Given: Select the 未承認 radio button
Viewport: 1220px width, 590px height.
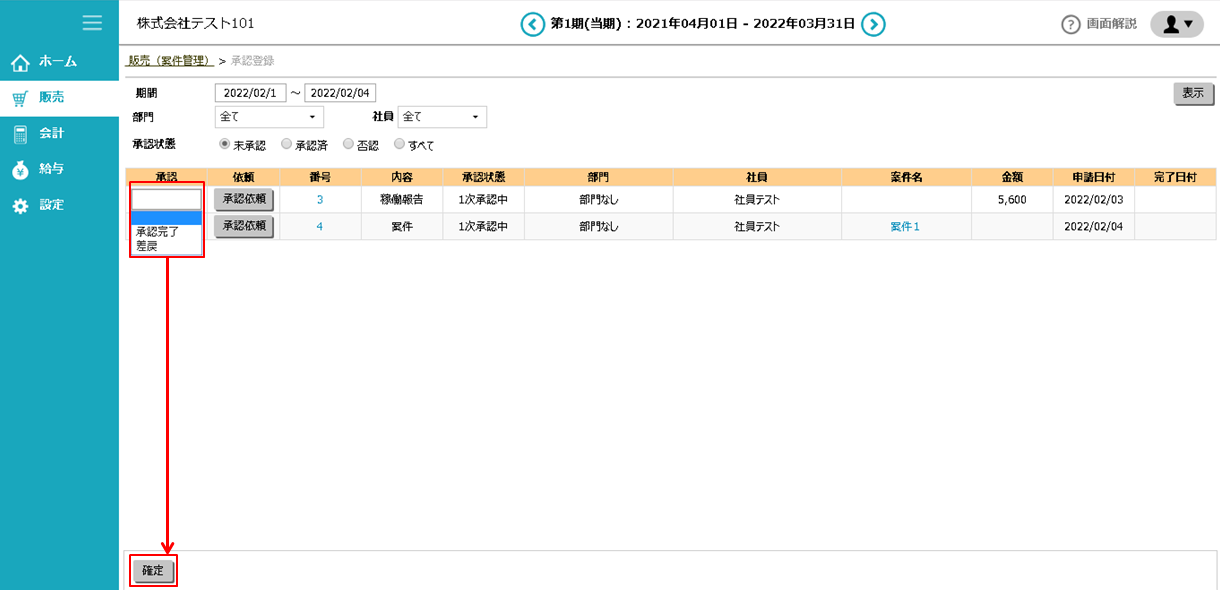Looking at the screenshot, I should [x=225, y=144].
